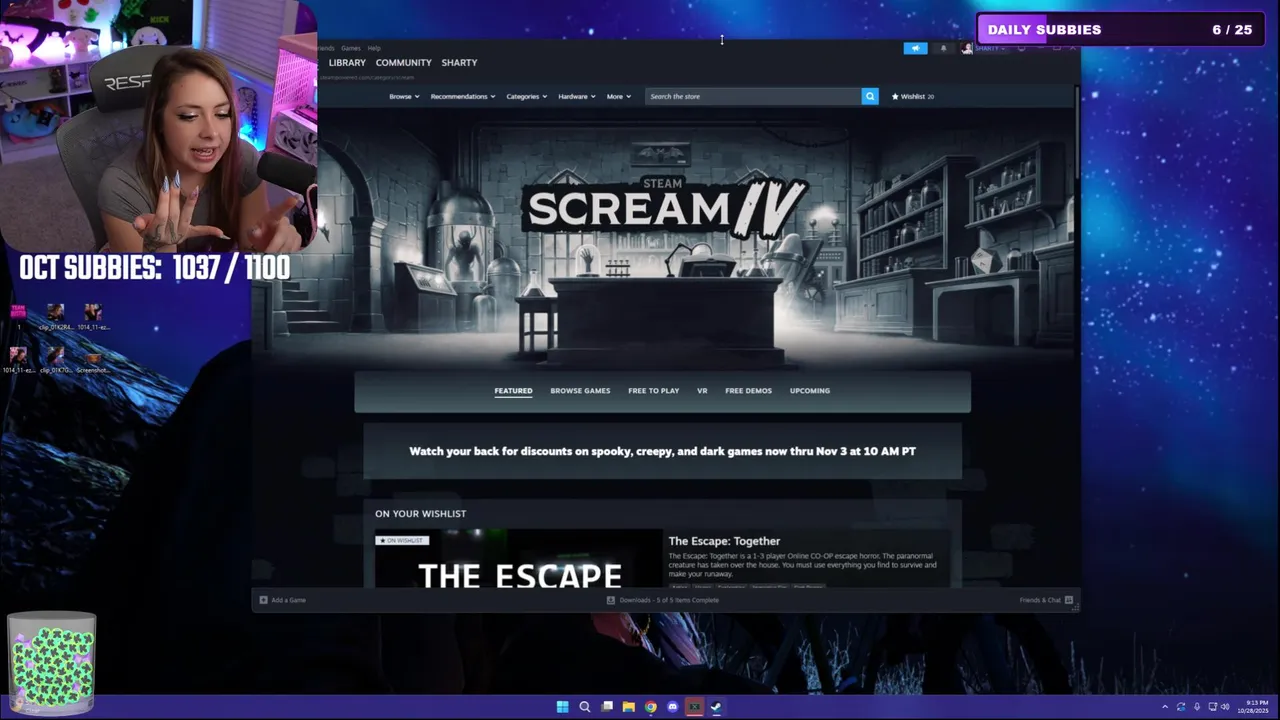
Task: Select the pink desktop icon labeled 1
Action: 18,316
